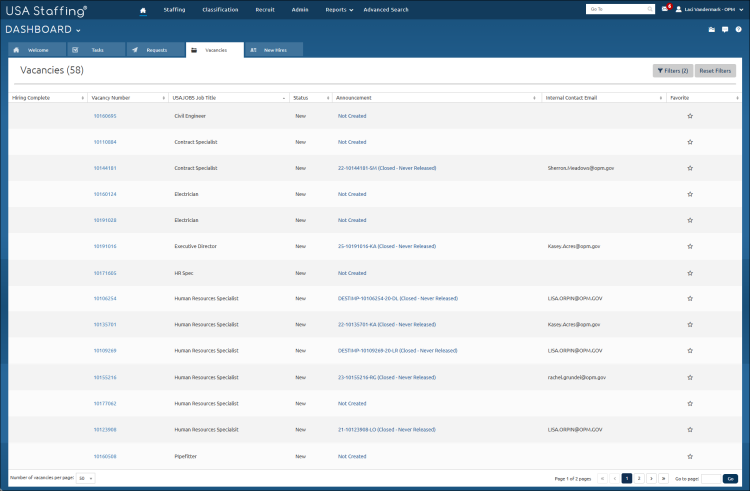Open vacancy number 10160508
Screen dimensions: 750x491
(105, 457)
